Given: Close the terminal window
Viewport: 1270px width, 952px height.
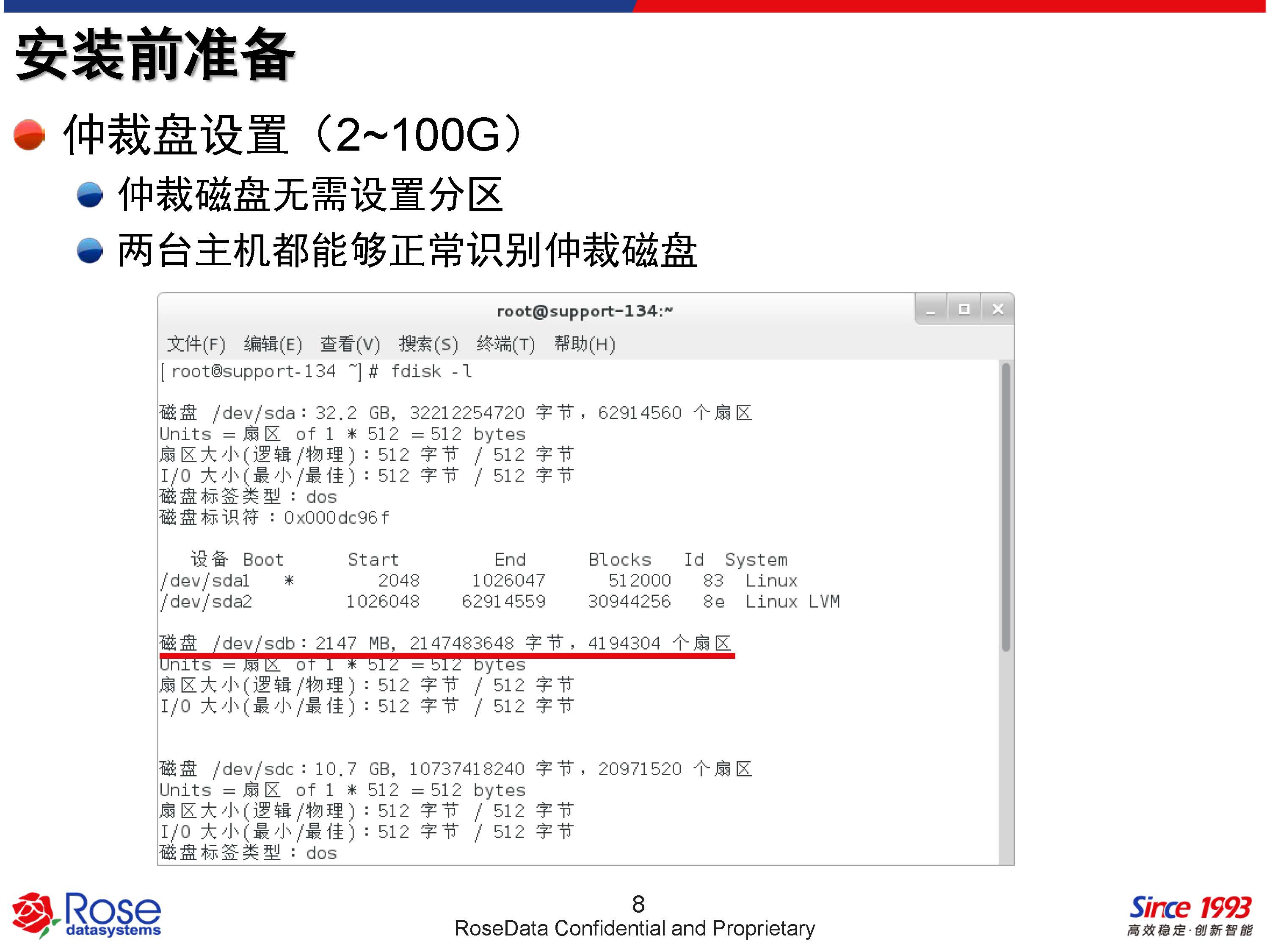Looking at the screenshot, I should pyautogui.click(x=998, y=310).
